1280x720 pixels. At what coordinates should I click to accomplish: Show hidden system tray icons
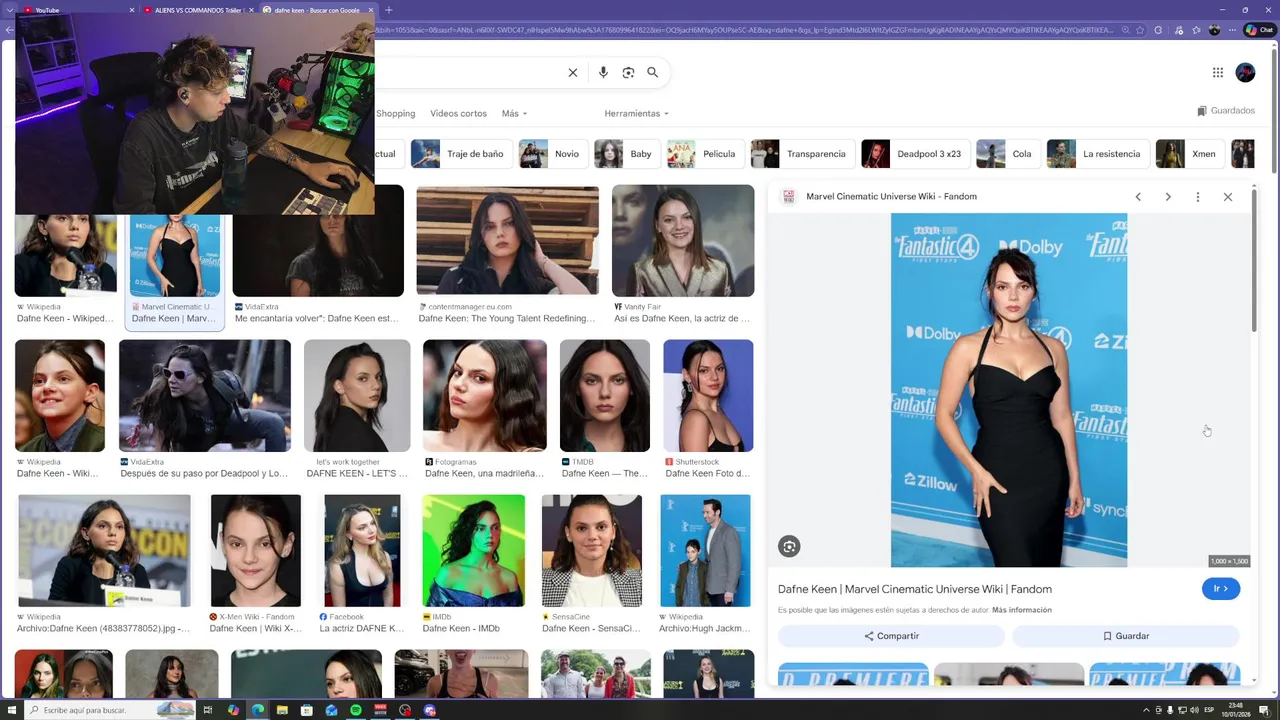tap(1146, 710)
